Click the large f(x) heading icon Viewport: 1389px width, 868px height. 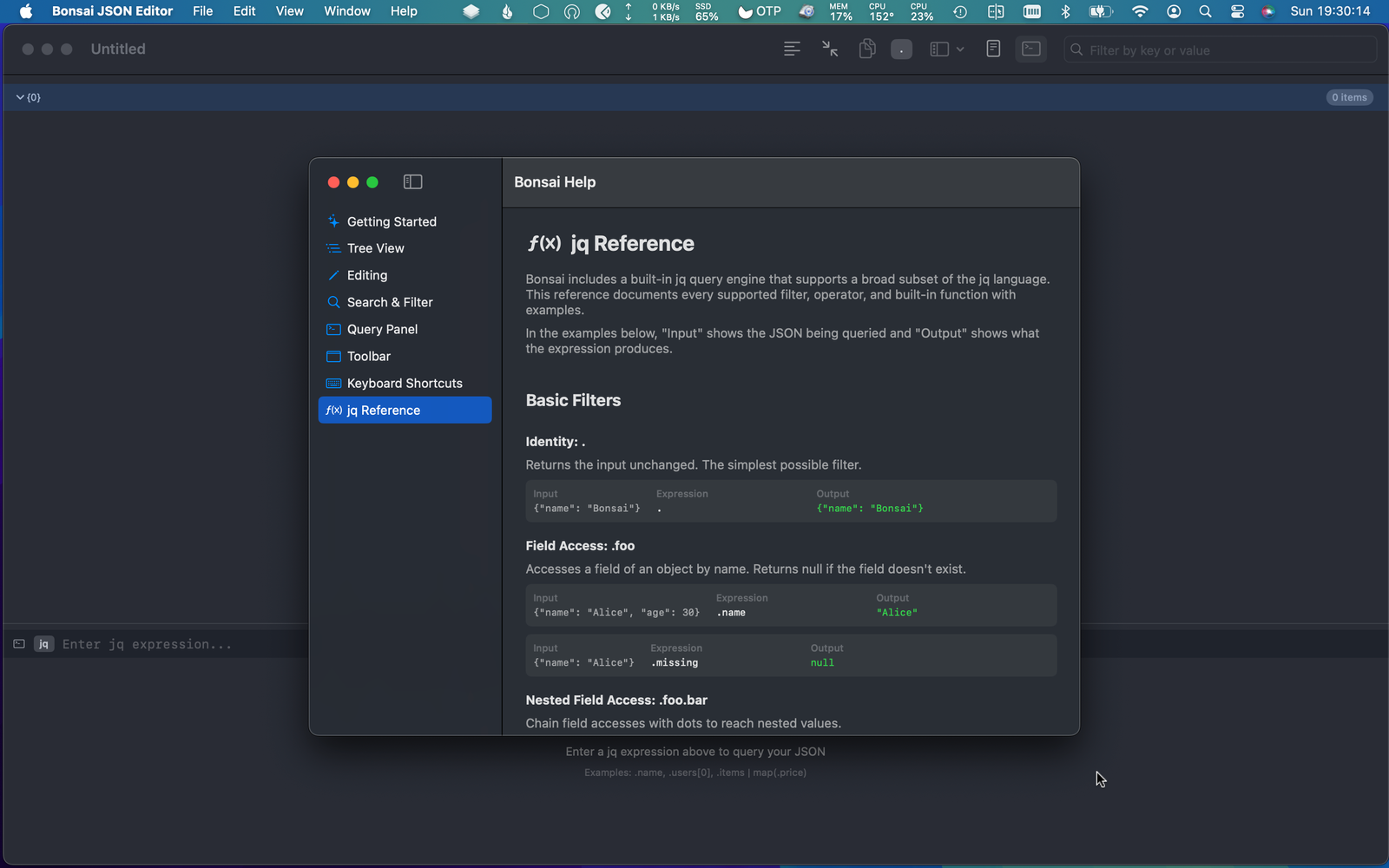544,243
